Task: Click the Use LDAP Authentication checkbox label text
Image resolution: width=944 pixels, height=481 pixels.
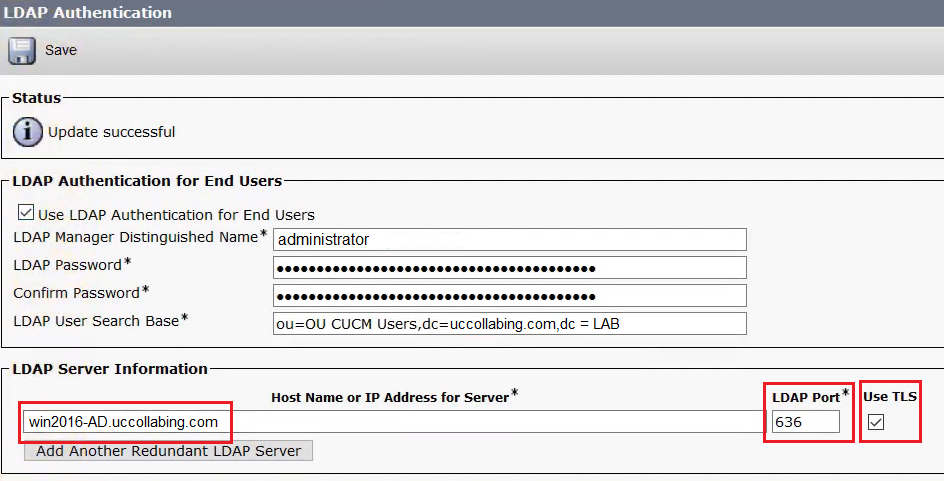Action: 176,215
